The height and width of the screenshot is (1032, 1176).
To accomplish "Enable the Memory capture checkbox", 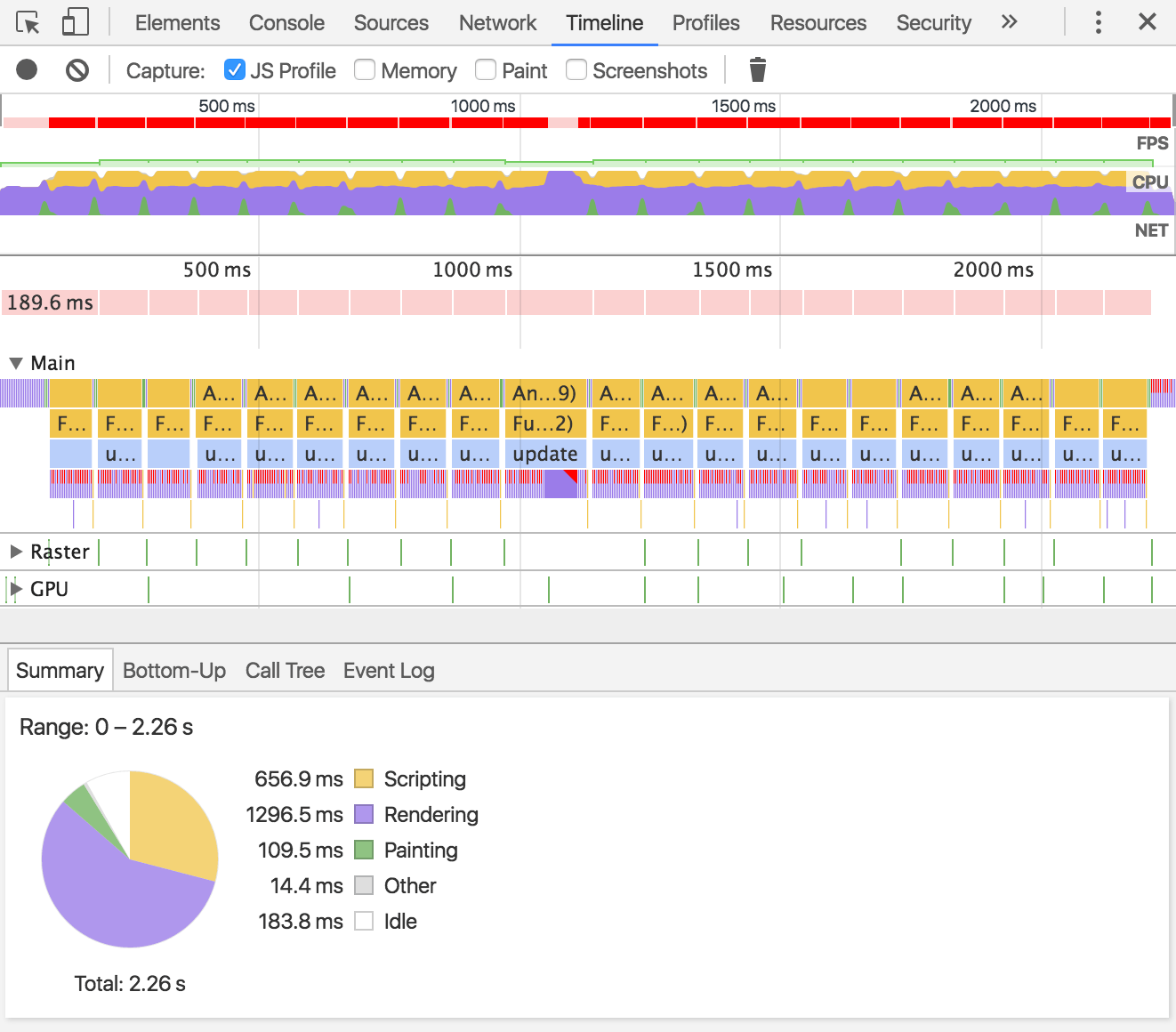I will click(x=365, y=69).
